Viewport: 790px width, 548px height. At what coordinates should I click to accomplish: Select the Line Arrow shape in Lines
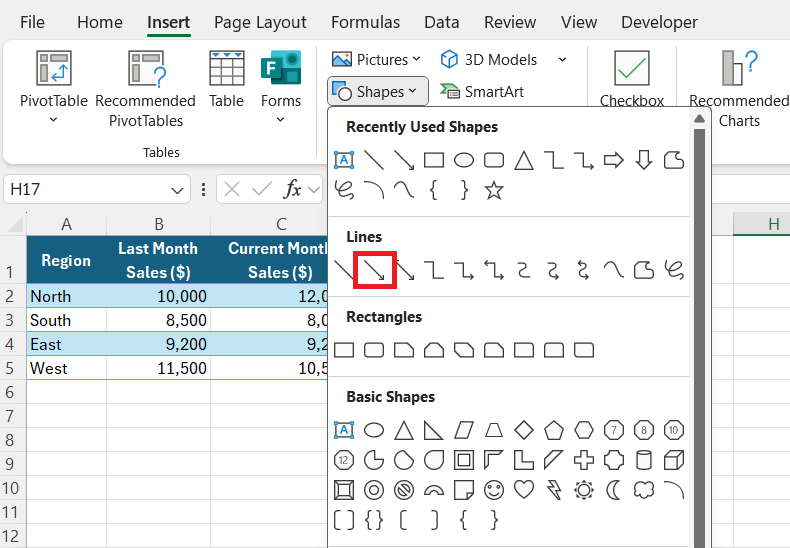(x=374, y=270)
